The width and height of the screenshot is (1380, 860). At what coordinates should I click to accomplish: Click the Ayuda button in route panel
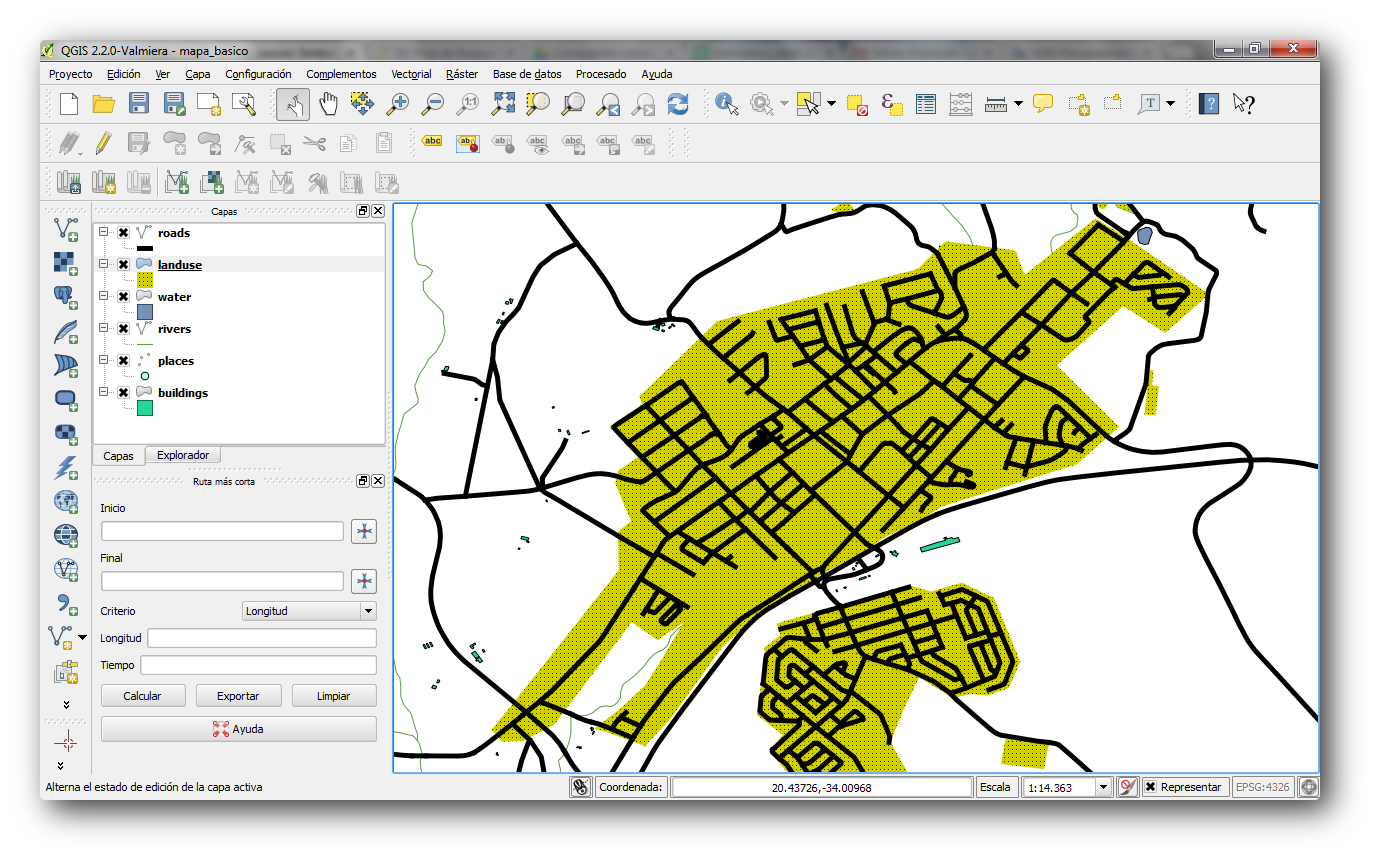point(239,729)
